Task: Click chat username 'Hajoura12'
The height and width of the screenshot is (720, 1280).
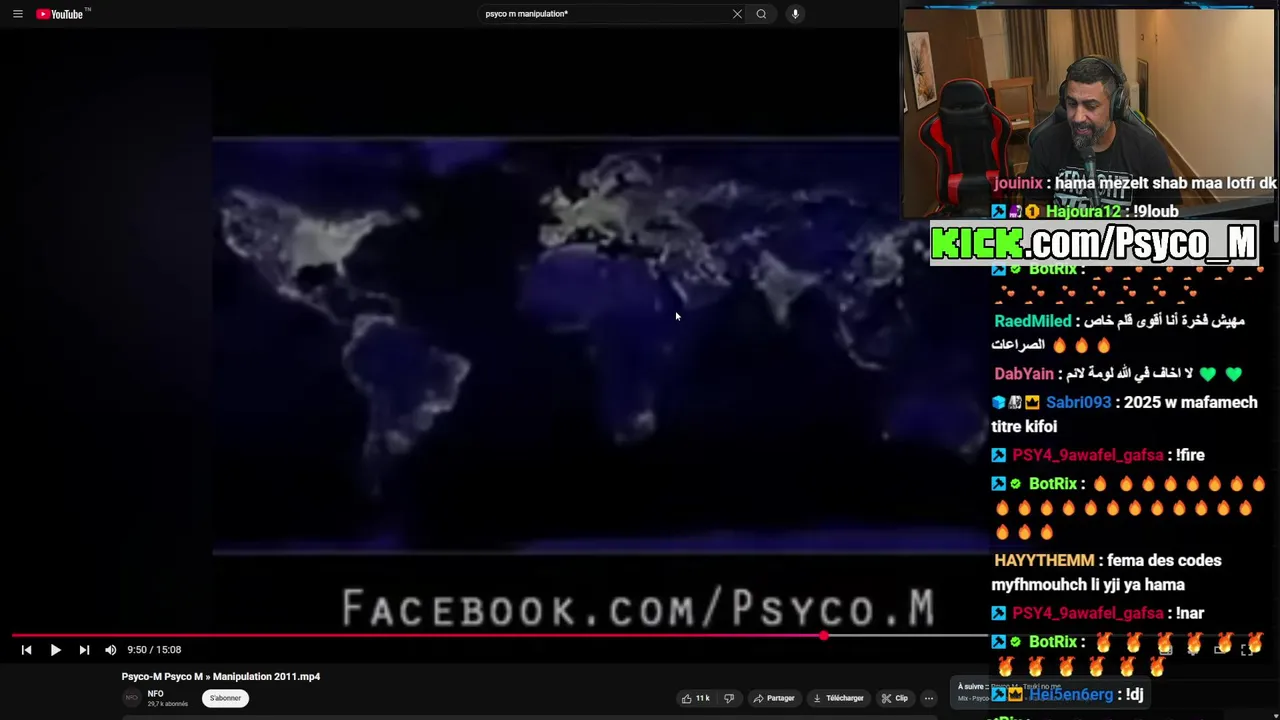Action: pyautogui.click(x=1083, y=211)
